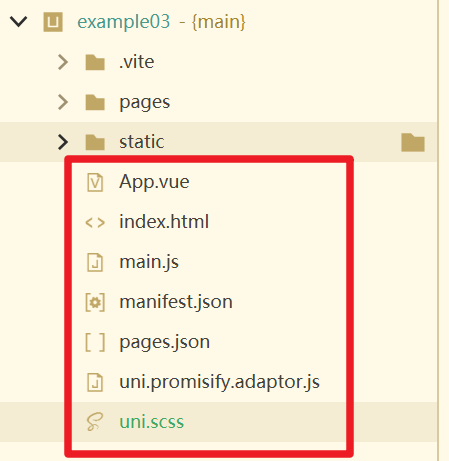Click the static folder icon
Image resolution: width=449 pixels, height=461 pixels.
(x=95, y=142)
